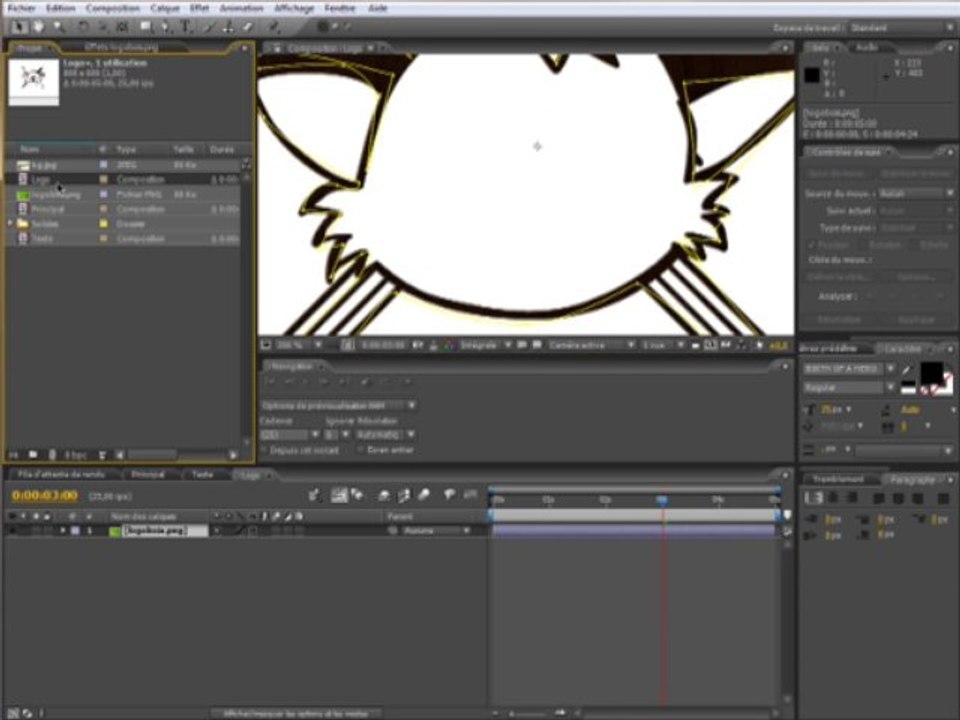Open the font family dropdown in Character
Screen dimensions: 960x720
tap(849, 369)
